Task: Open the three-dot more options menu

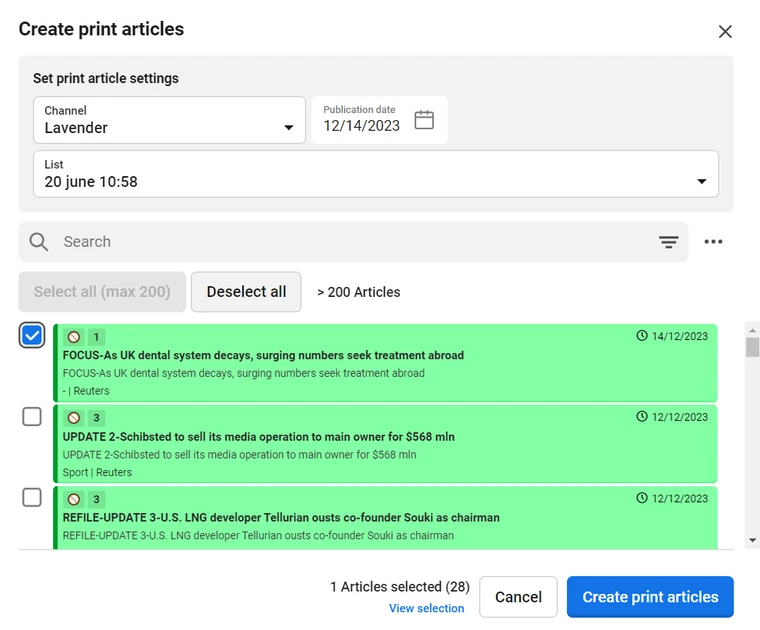Action: (x=713, y=242)
